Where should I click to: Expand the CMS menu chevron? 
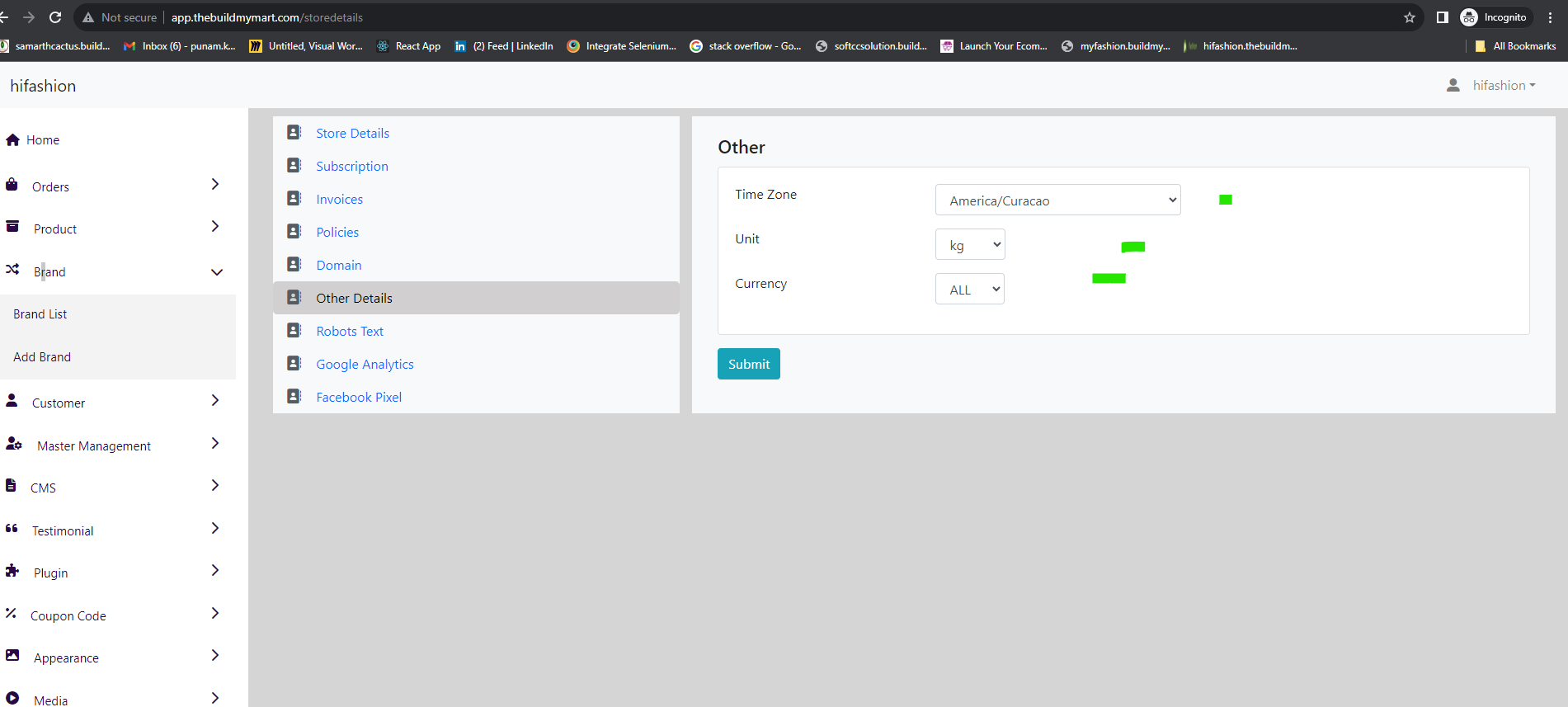[215, 485]
